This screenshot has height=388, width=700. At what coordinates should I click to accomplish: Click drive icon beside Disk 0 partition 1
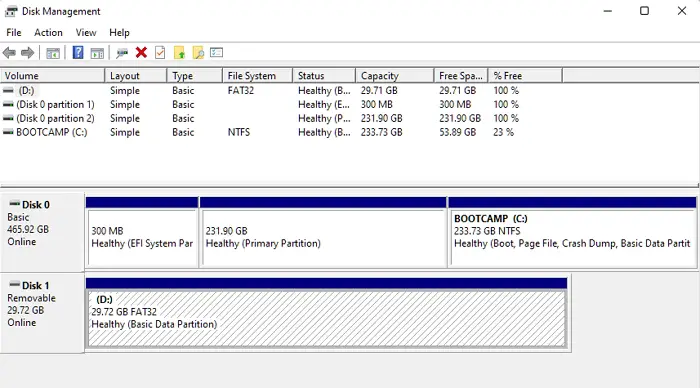coord(8,104)
